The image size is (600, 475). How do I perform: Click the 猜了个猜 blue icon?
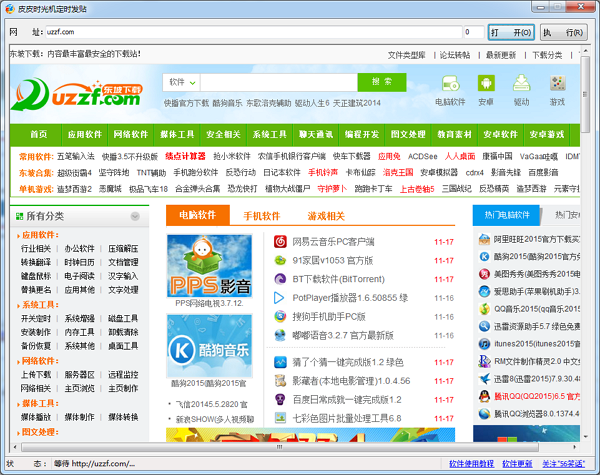click(280, 362)
